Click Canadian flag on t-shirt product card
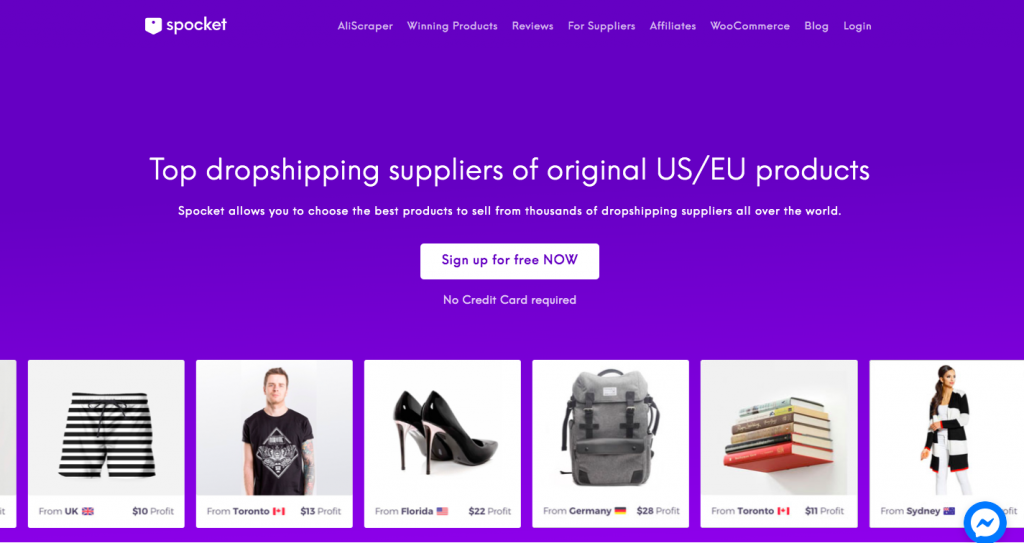This screenshot has width=1024, height=543. (279, 511)
